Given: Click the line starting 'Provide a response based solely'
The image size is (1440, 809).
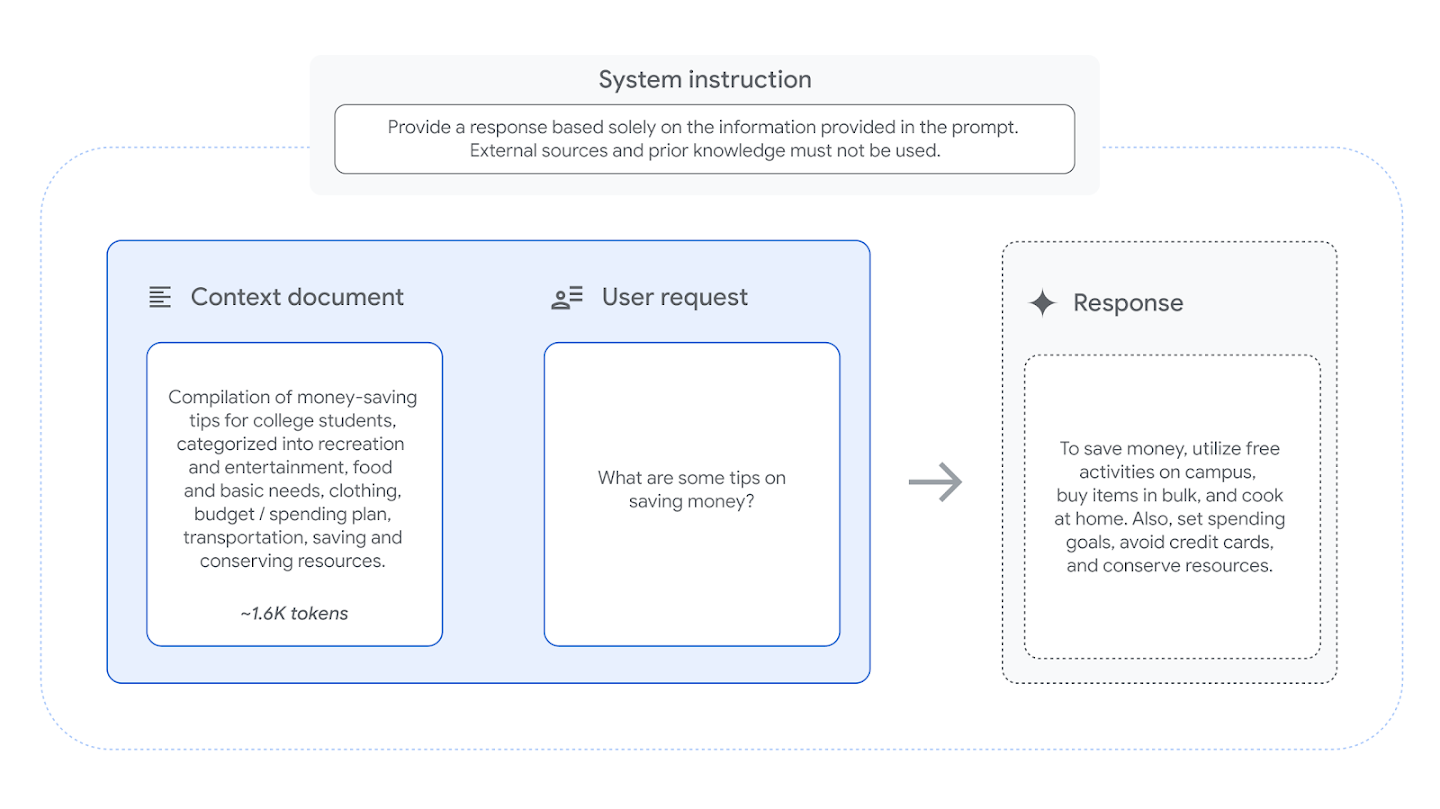Looking at the screenshot, I should click(x=704, y=128).
